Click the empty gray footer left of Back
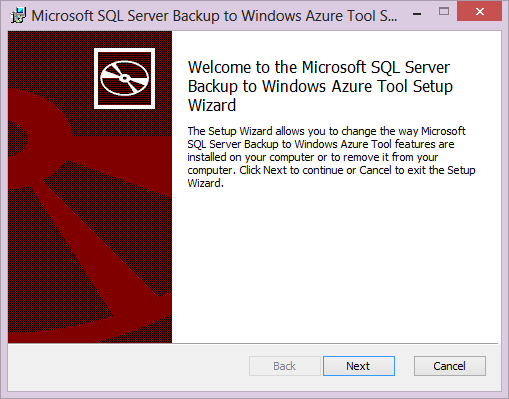The width and height of the screenshot is (509, 399). pos(128,367)
